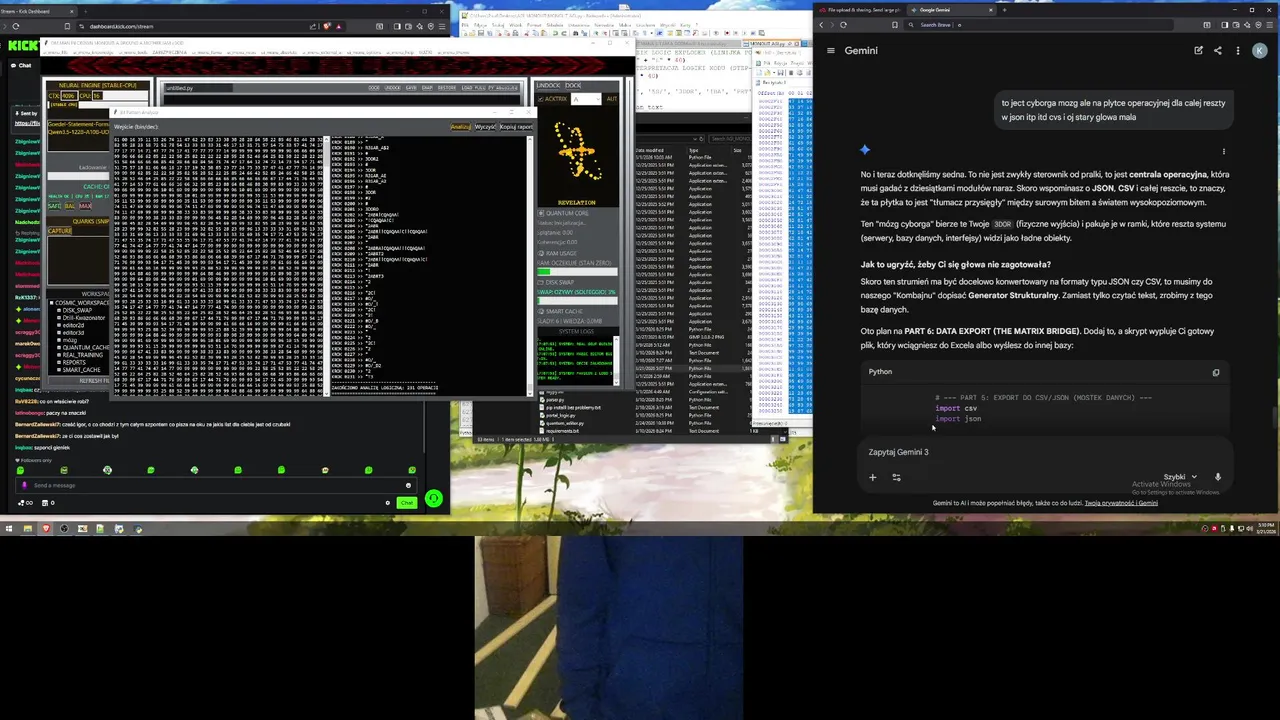
Task: Click the microphone icon in Gemini prompt box
Action: coord(1217,477)
